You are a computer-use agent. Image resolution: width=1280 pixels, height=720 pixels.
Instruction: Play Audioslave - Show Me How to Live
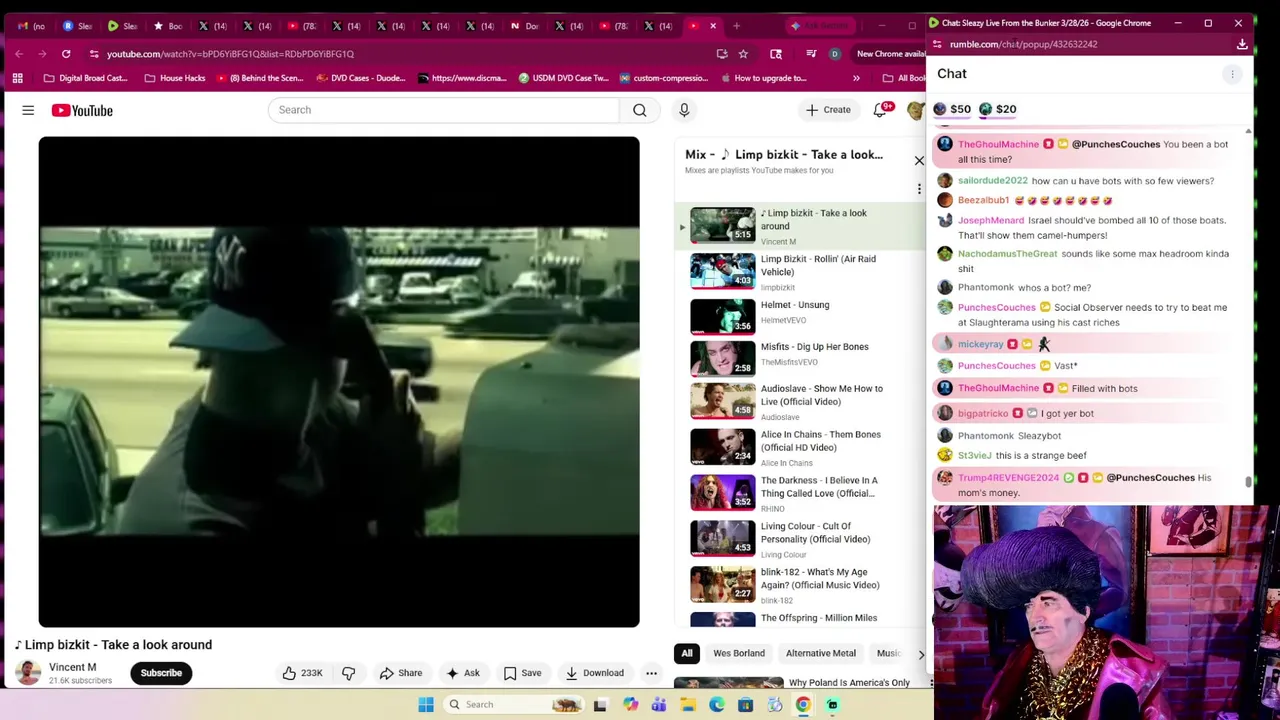click(x=800, y=401)
